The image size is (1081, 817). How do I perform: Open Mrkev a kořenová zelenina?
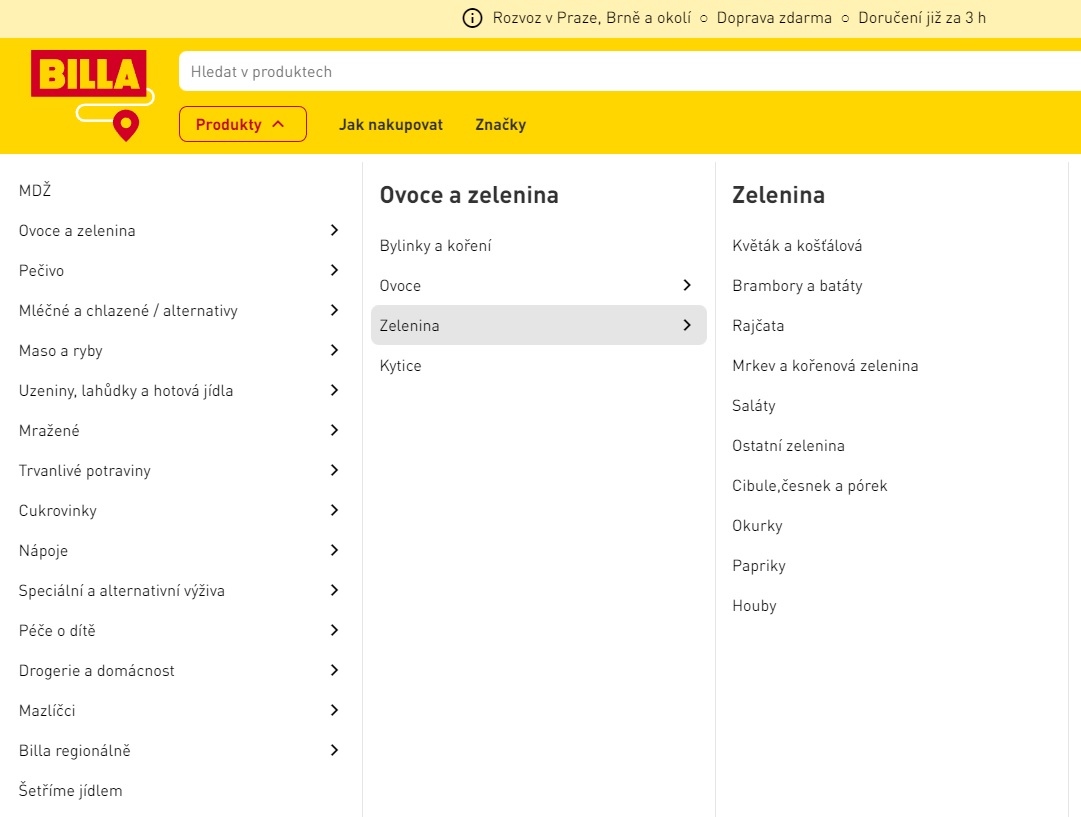tap(825, 365)
